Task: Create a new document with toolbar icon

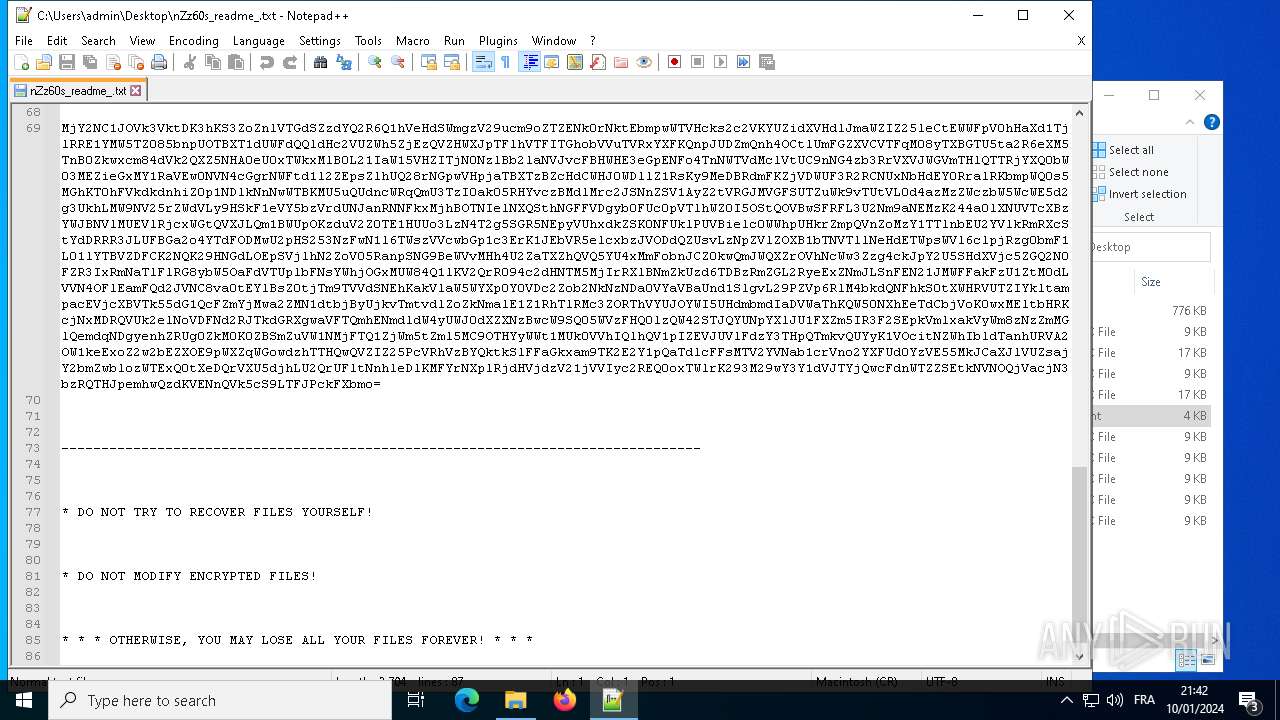Action: tap(21, 62)
